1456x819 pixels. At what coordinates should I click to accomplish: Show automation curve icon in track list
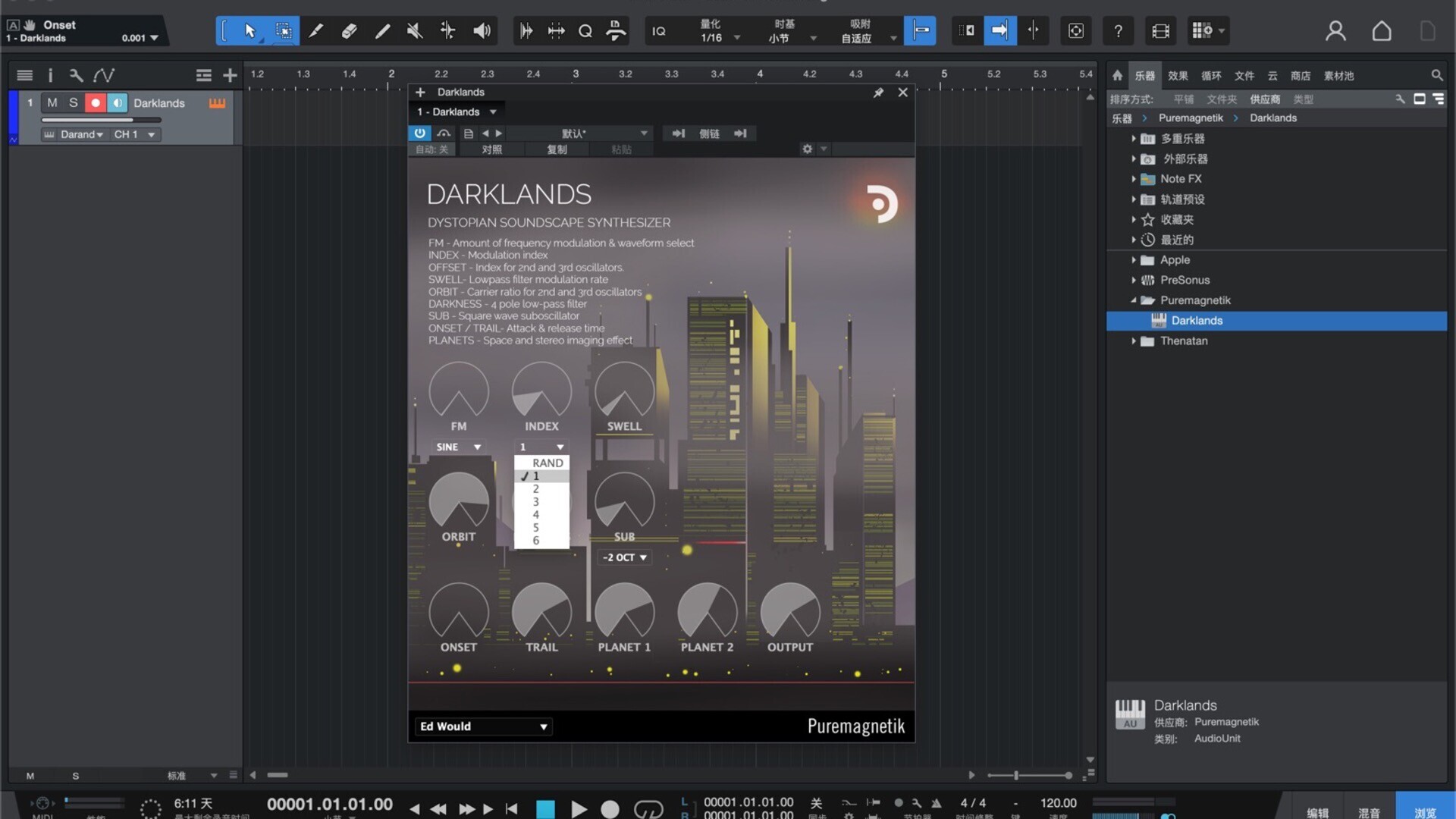tap(104, 75)
